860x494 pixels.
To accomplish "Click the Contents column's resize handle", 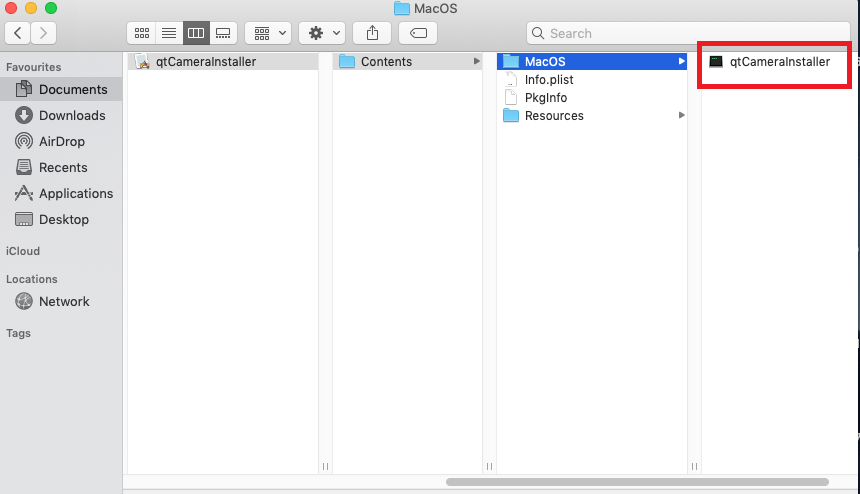I will click(489, 466).
